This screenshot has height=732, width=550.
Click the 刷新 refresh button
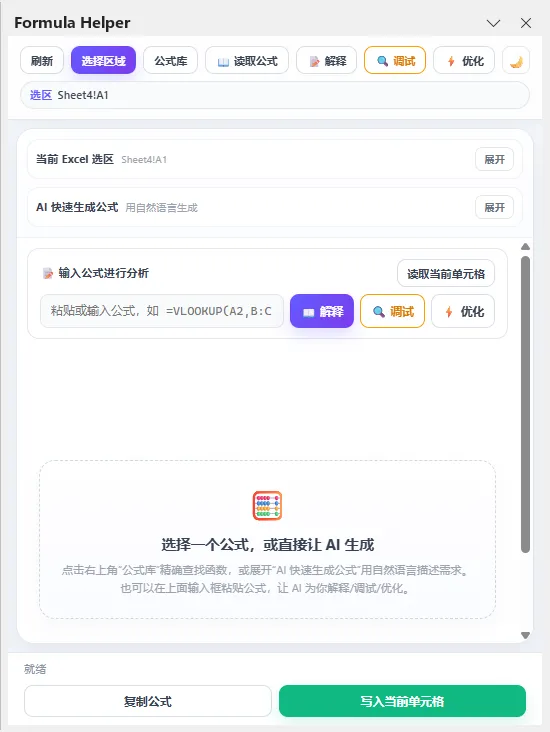(42, 61)
